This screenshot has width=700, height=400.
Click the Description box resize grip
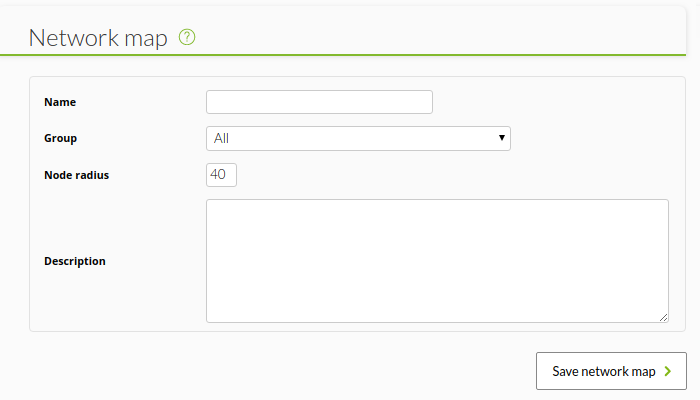point(663,317)
